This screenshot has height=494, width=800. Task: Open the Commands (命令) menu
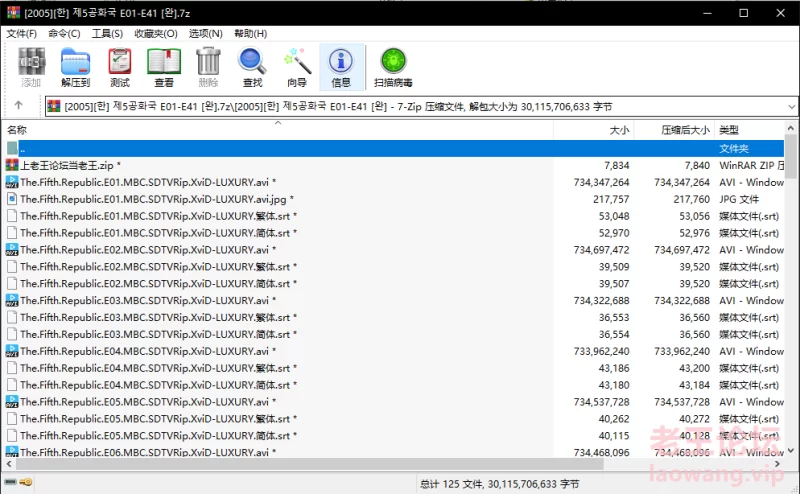pos(64,34)
